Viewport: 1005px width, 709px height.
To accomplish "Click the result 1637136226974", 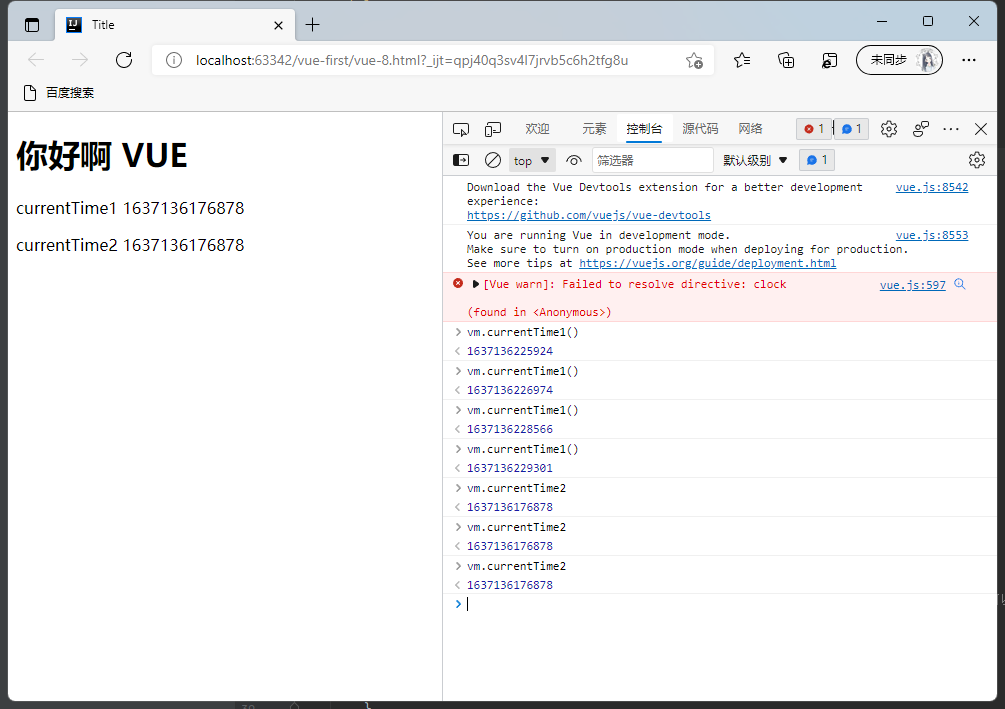I will pos(510,390).
